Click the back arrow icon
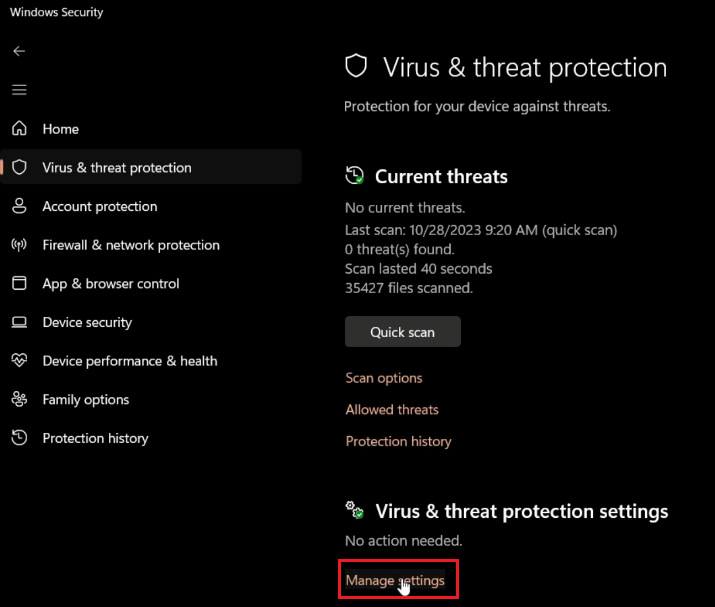The height and width of the screenshot is (607, 715). (19, 51)
